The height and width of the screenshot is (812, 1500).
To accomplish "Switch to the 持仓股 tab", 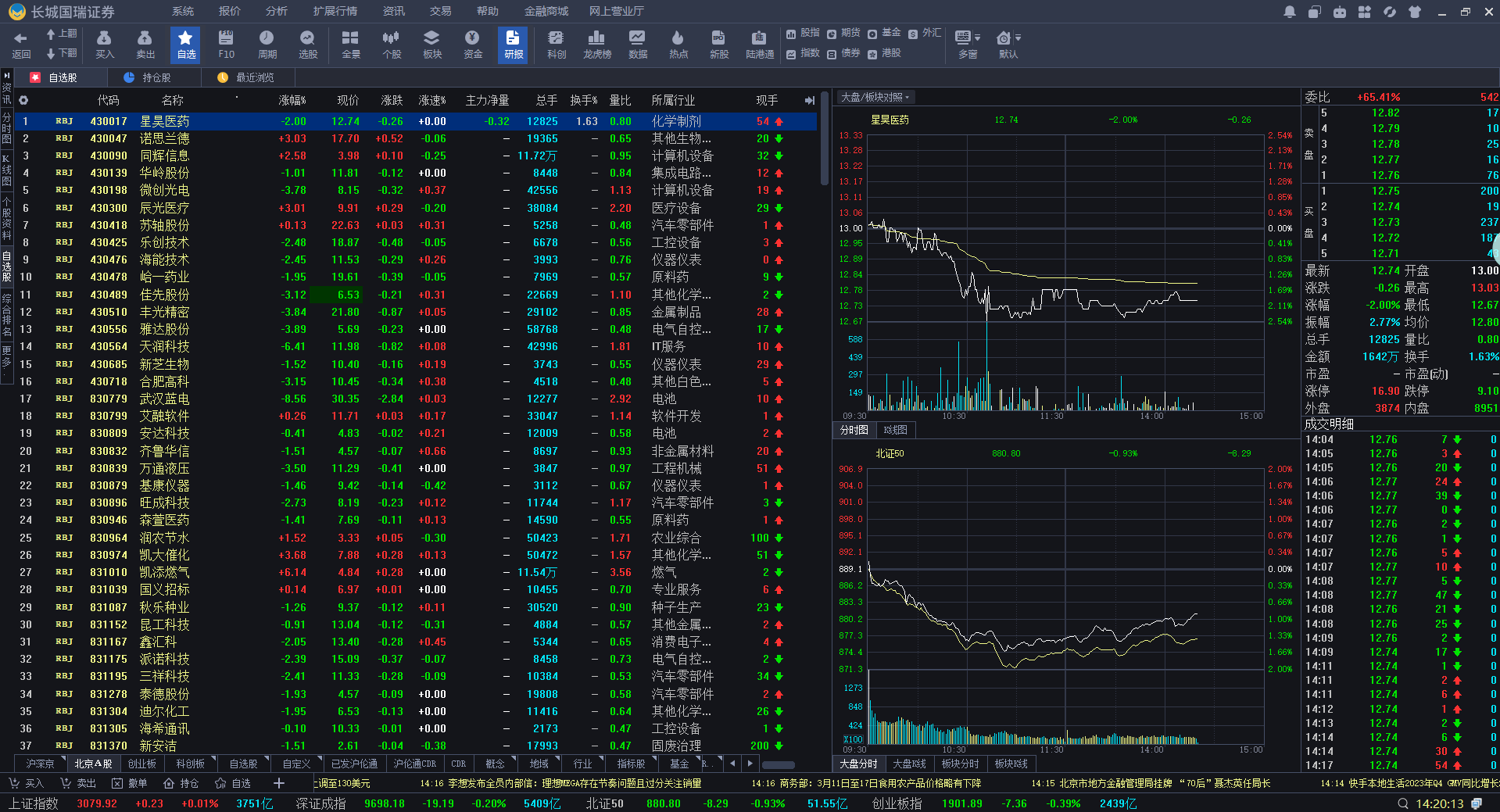I will (153, 77).
